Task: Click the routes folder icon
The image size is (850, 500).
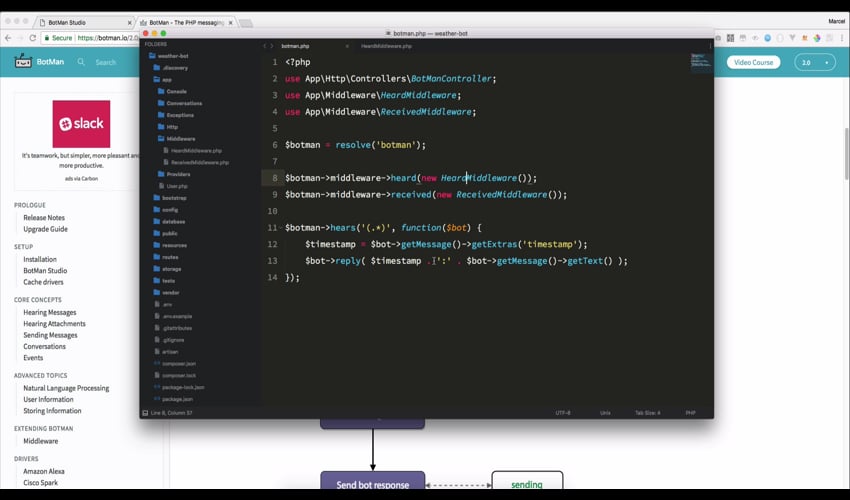Action: coord(157,257)
